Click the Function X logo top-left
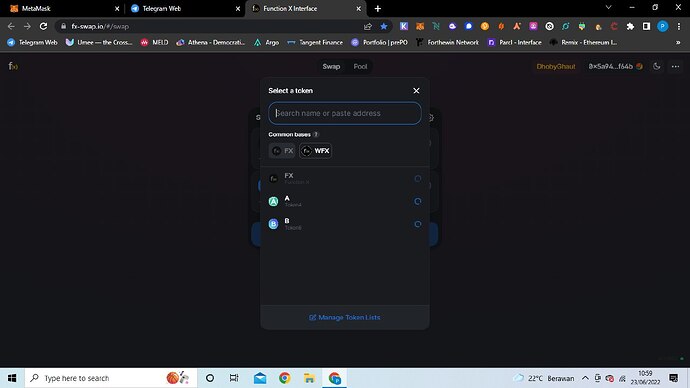 (x=13, y=66)
